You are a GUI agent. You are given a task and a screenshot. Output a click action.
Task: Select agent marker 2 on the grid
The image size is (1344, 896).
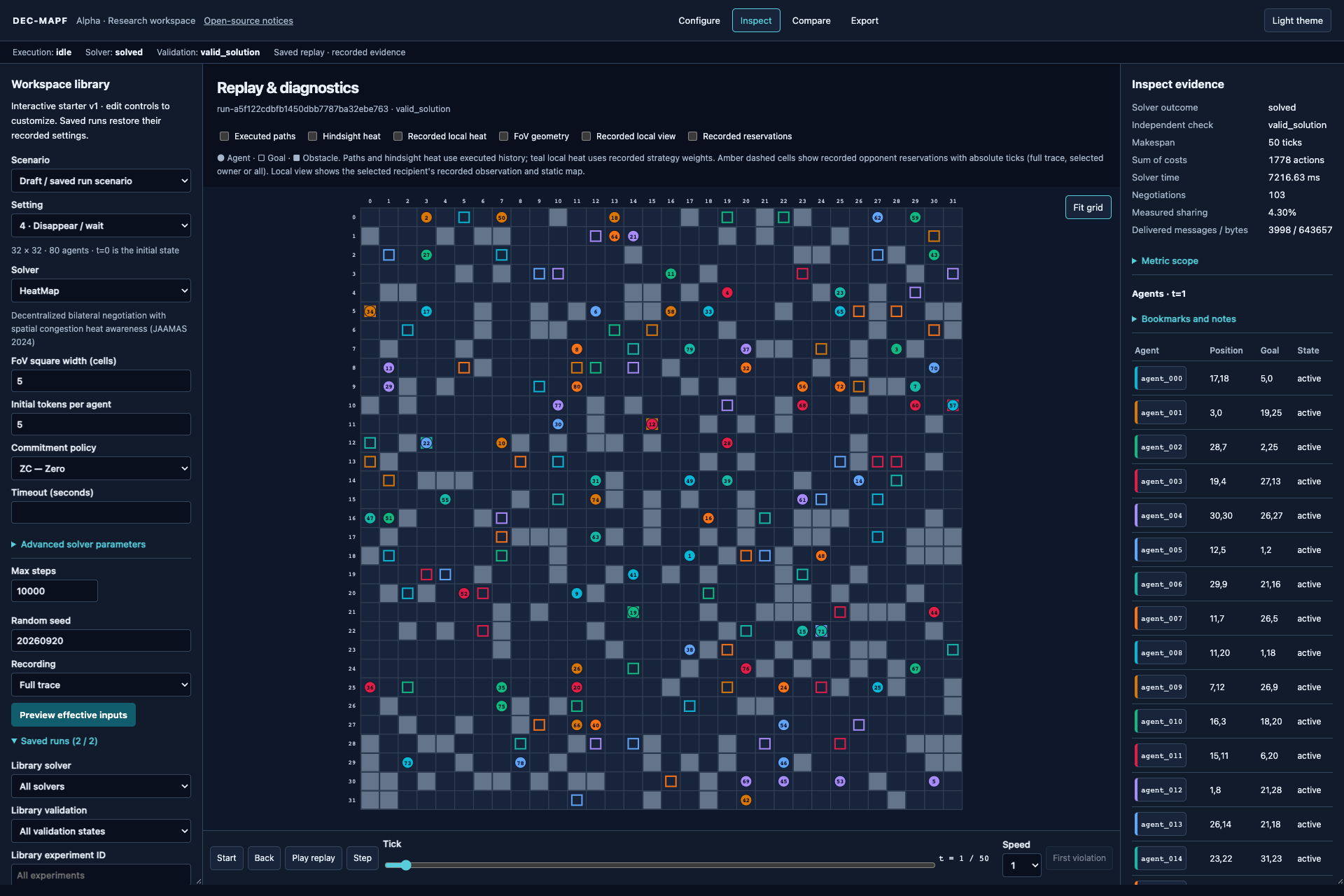pyautogui.click(x=426, y=218)
